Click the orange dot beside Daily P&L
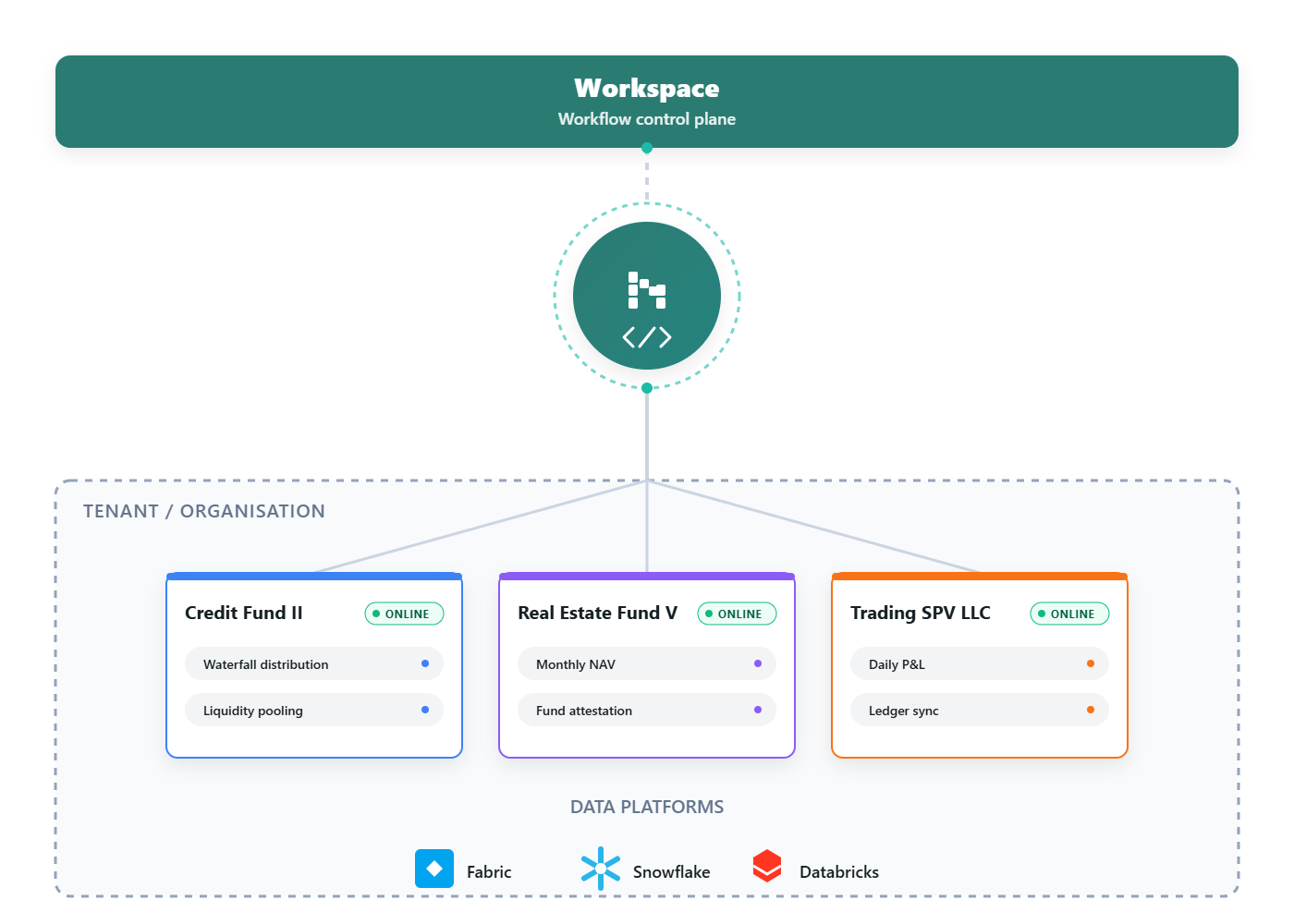The image size is (1294, 924). tap(1091, 663)
